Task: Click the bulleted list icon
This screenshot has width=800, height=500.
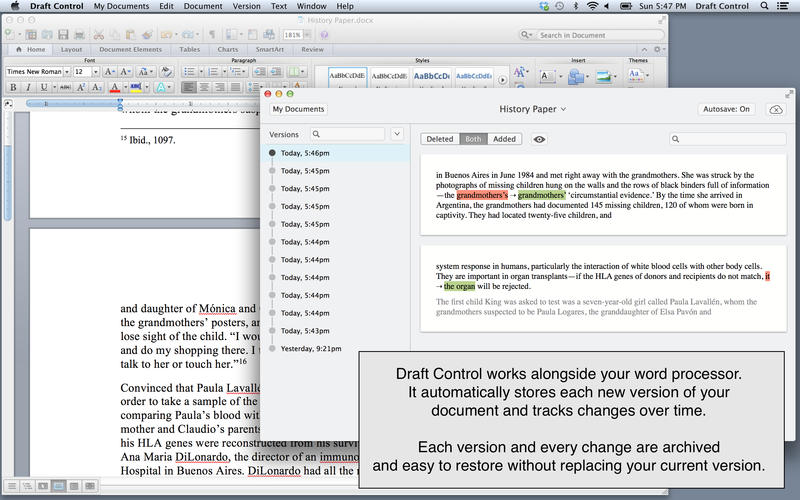Action: (x=189, y=72)
